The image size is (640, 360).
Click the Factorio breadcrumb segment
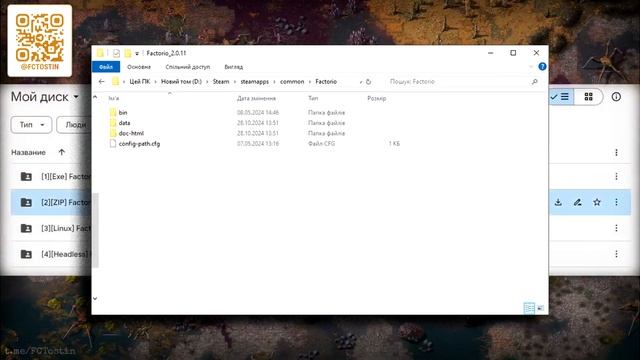[x=326, y=82]
